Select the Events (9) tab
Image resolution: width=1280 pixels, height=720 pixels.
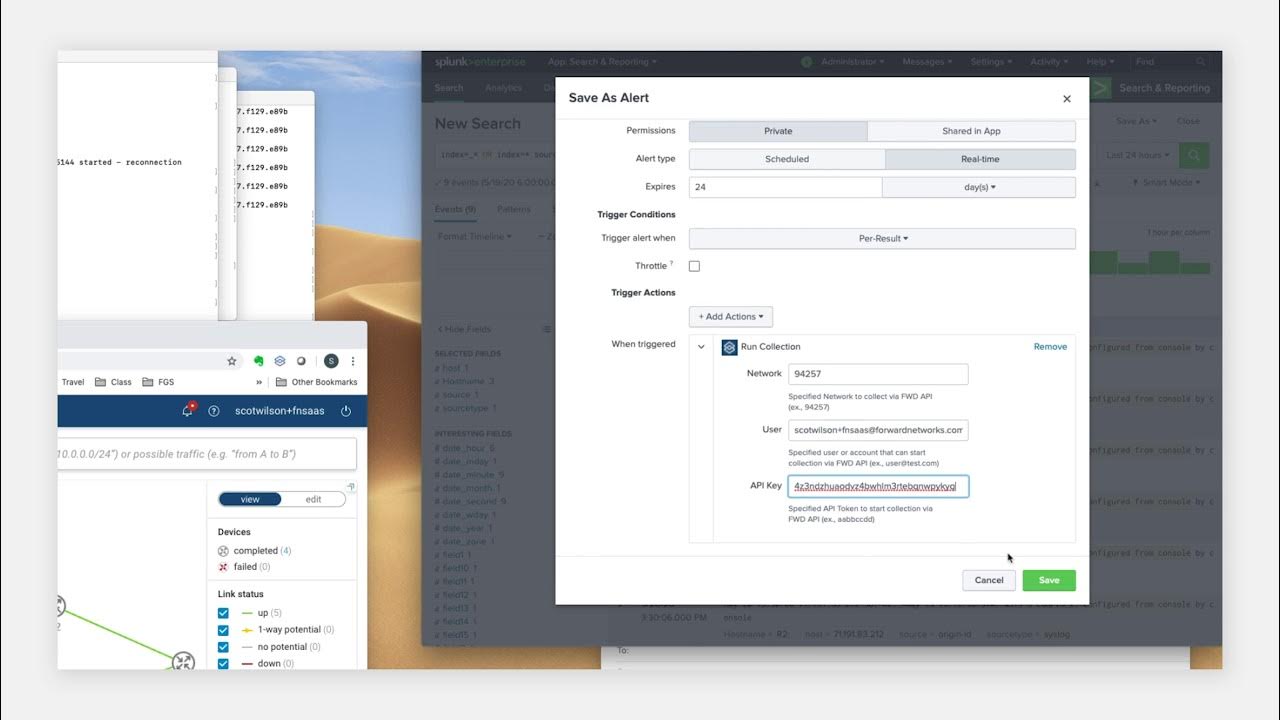[455, 210]
